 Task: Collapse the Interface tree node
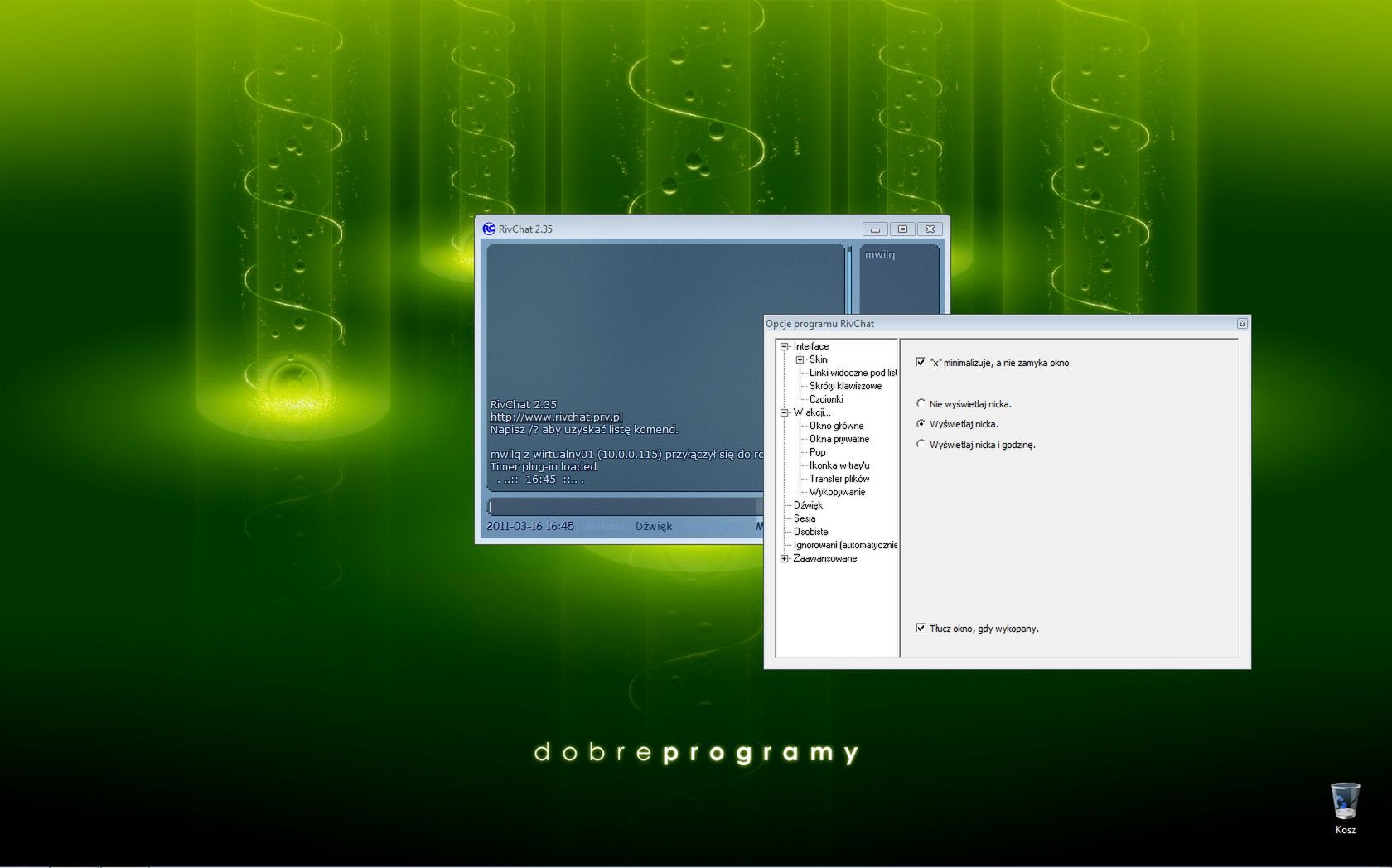point(784,346)
